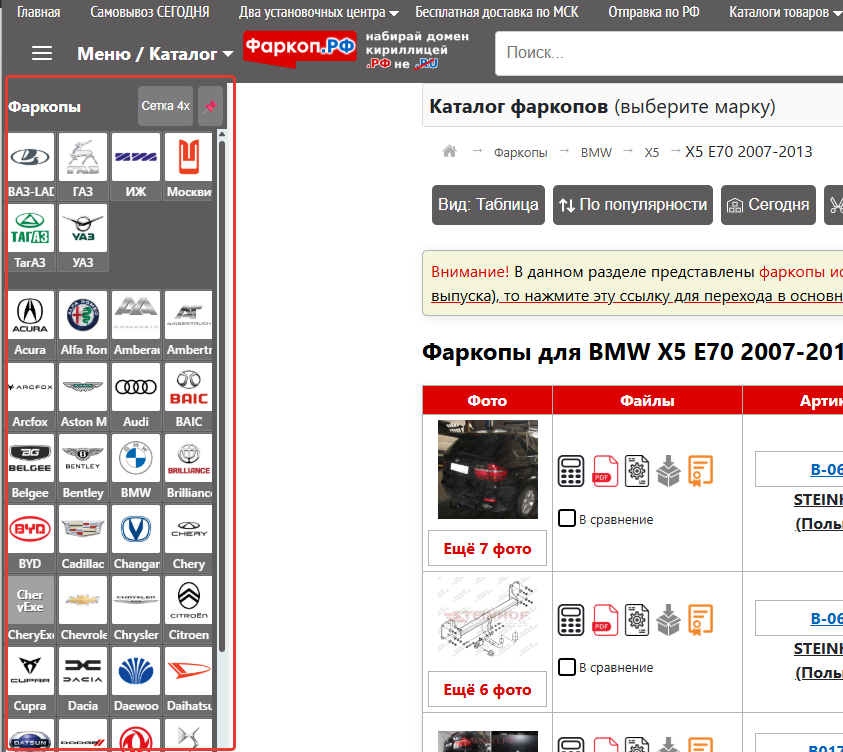The width and height of the screenshot is (843, 752).
Task: Open По популярности sort dropdown
Action: [x=633, y=205]
